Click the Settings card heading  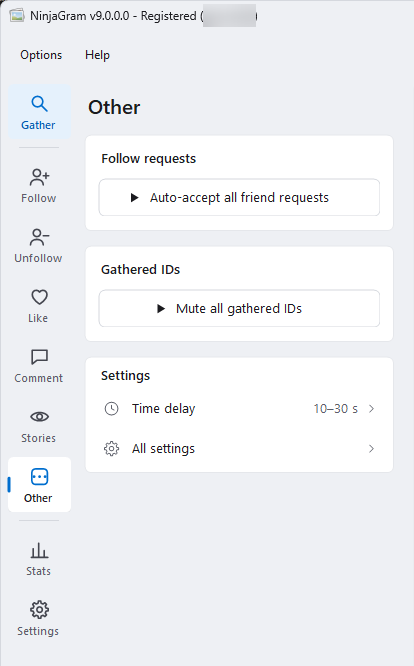click(125, 376)
